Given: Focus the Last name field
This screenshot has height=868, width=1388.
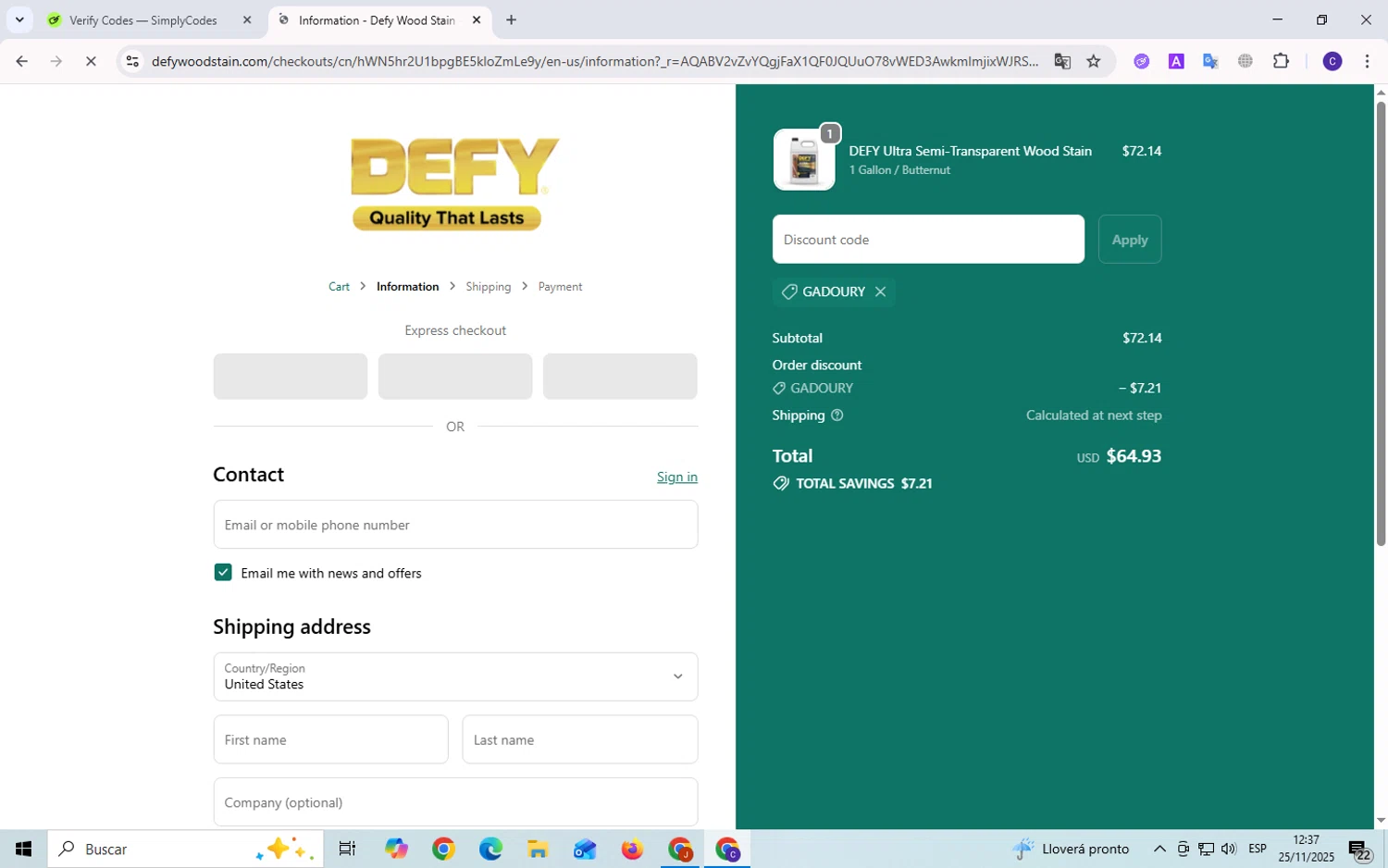Looking at the screenshot, I should (580, 739).
